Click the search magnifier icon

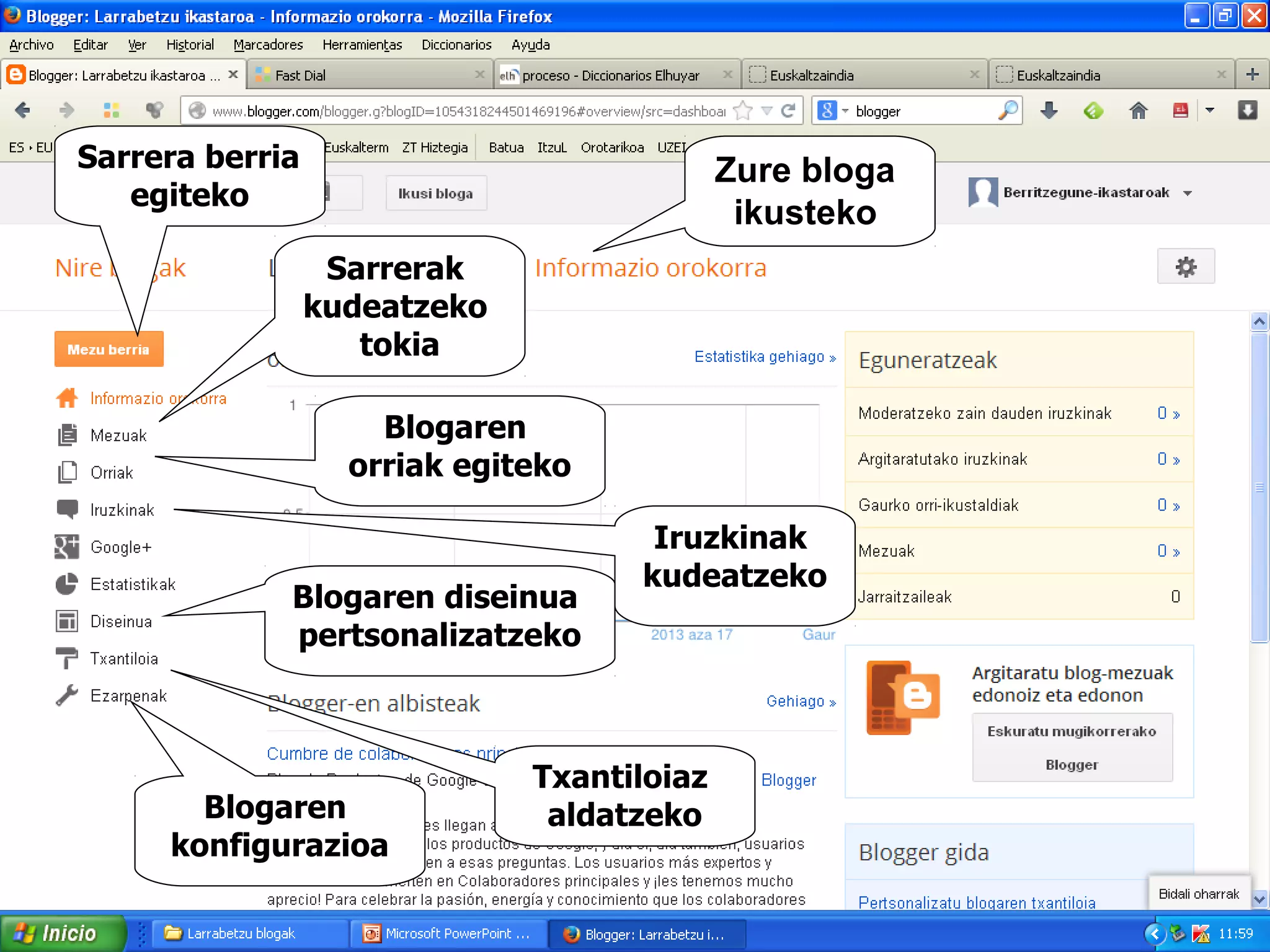click(1008, 110)
